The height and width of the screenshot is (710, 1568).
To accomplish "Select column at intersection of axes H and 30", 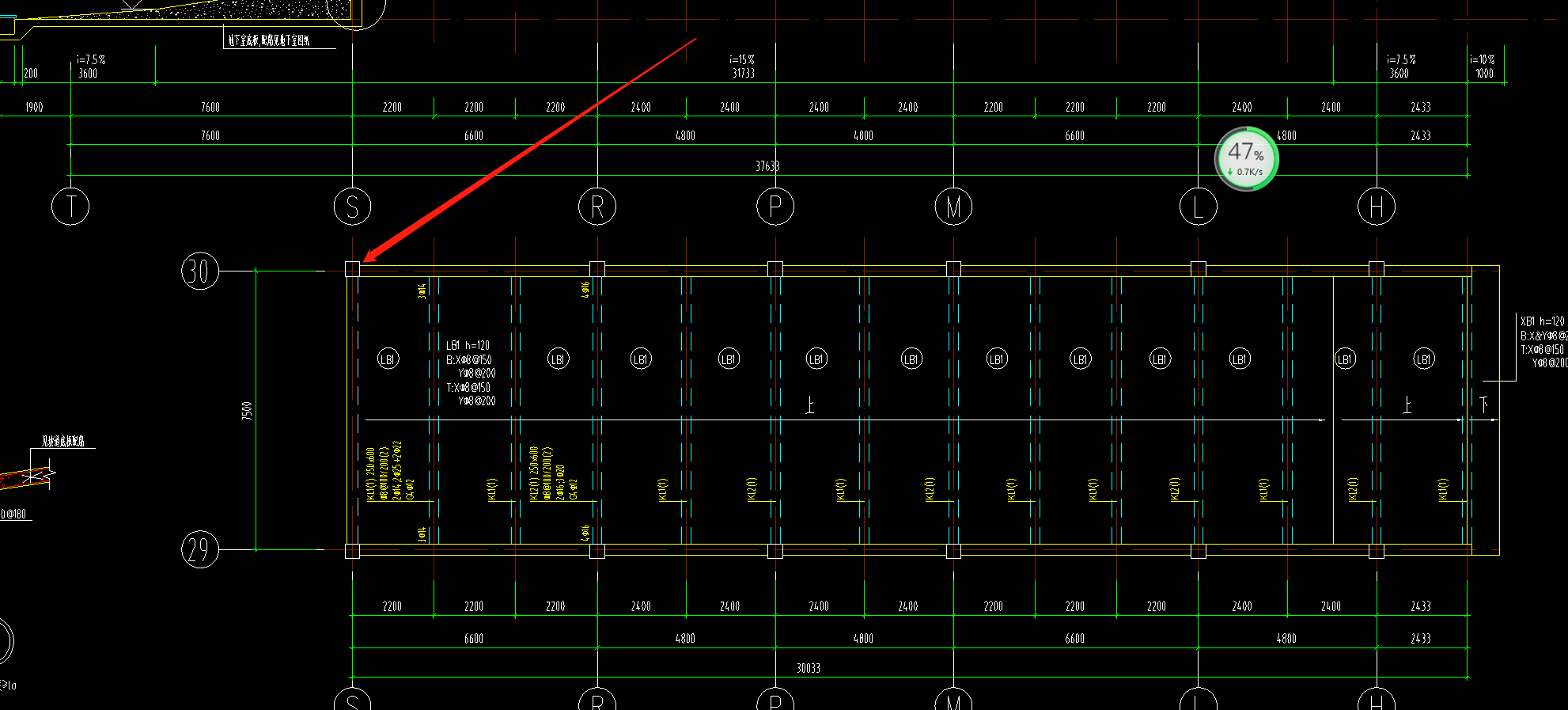I will 1377,269.
